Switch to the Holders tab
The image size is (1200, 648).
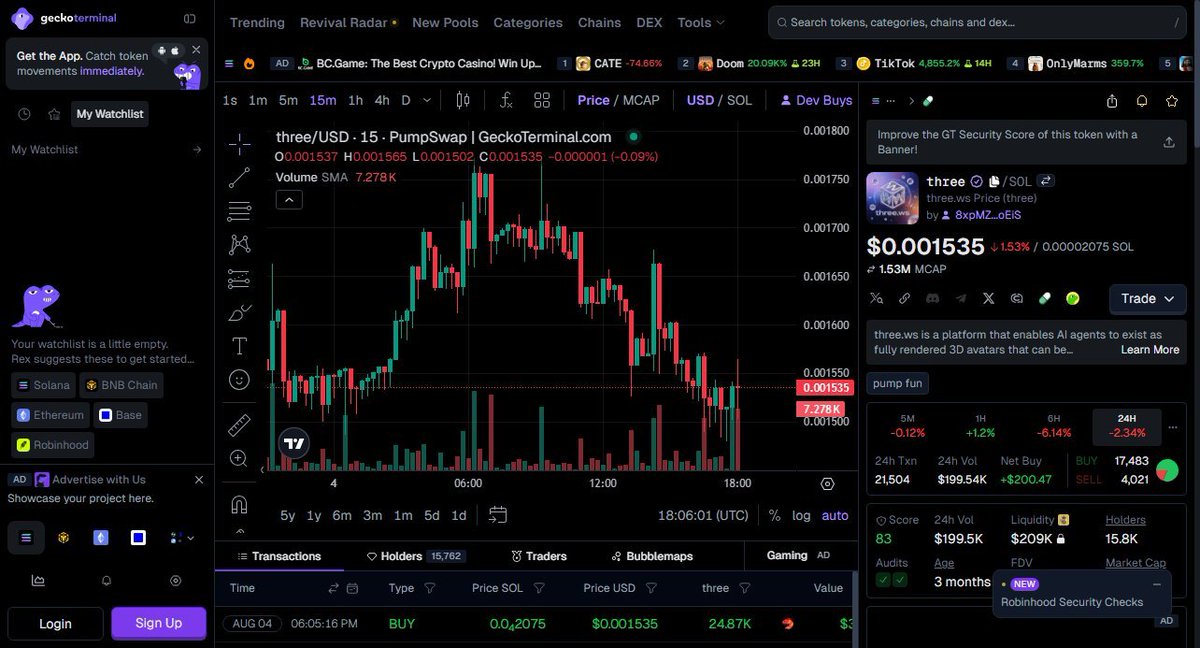pos(414,556)
